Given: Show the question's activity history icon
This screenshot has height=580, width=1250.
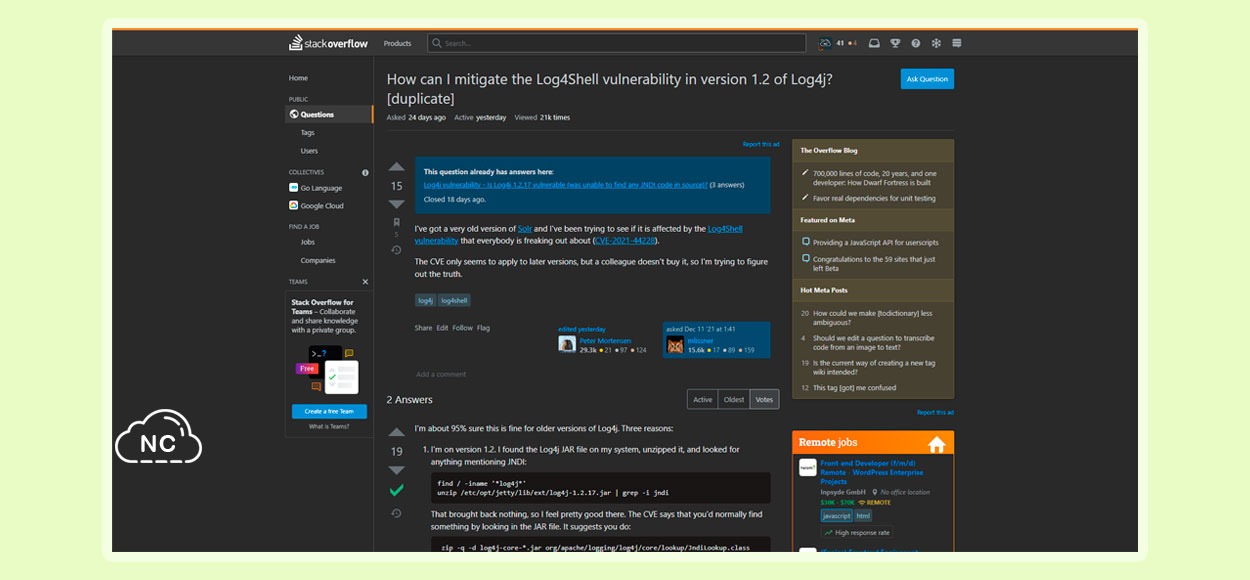Looking at the screenshot, I should coord(396,250).
